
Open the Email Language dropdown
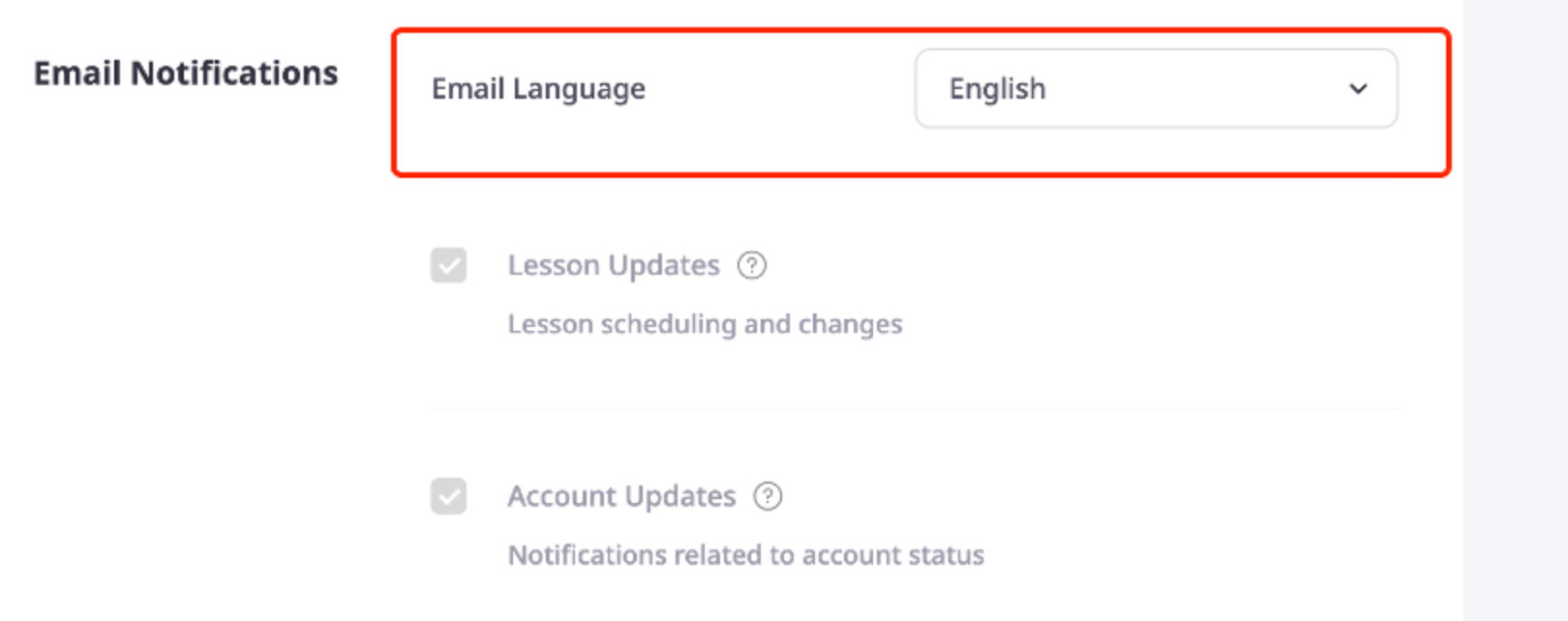click(1156, 88)
